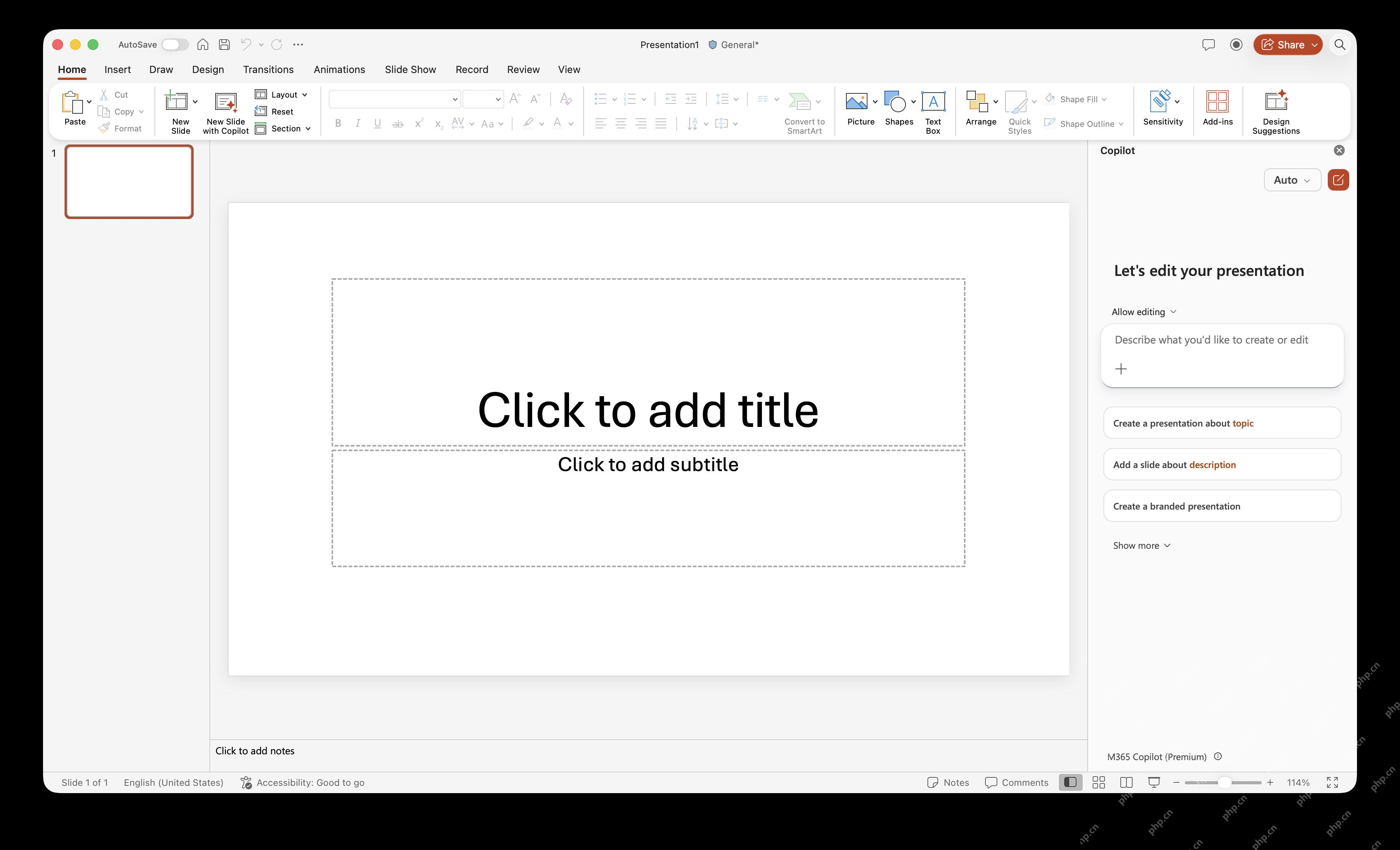1400x850 pixels.
Task: Click Create a presentation about topic
Action: pyautogui.click(x=1222, y=423)
